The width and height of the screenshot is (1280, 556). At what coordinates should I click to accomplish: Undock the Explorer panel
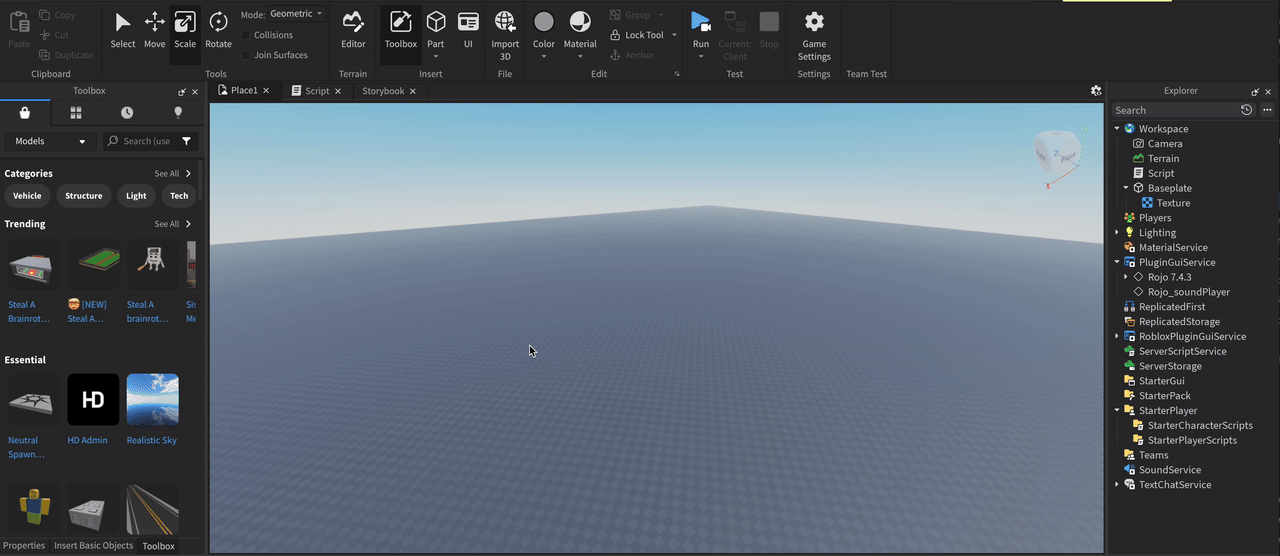[x=1255, y=91]
